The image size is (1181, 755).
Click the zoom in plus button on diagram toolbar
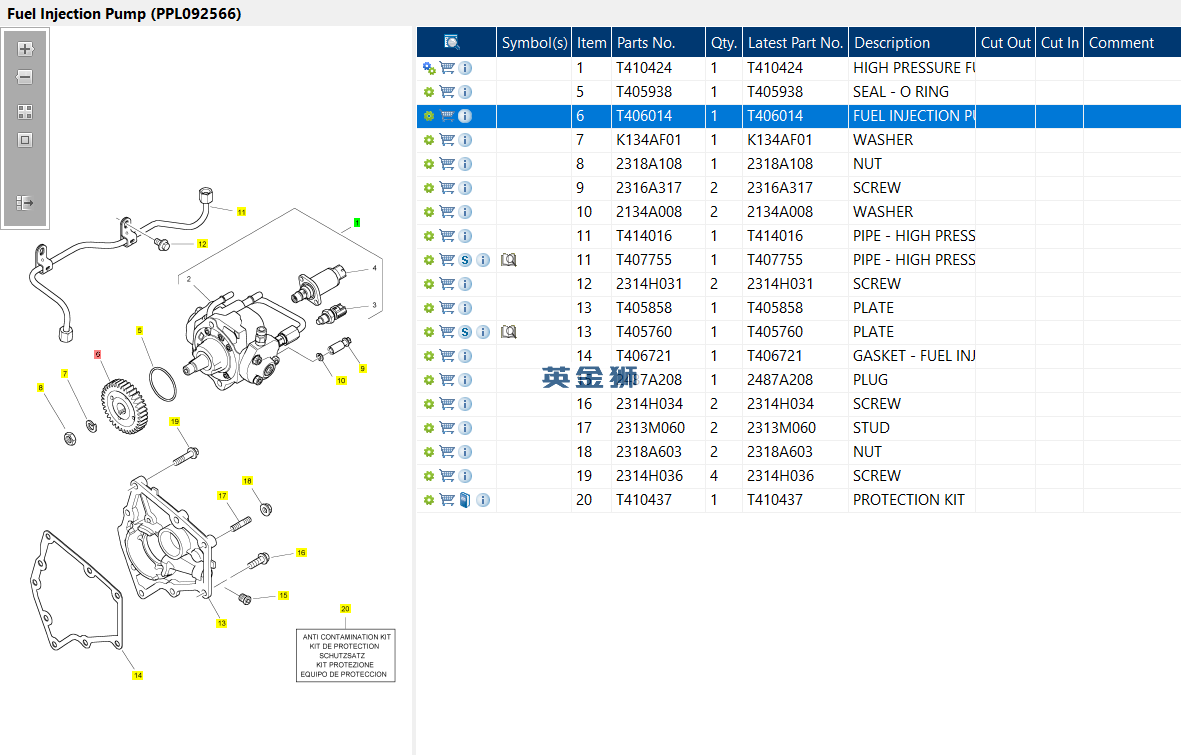pos(25,49)
